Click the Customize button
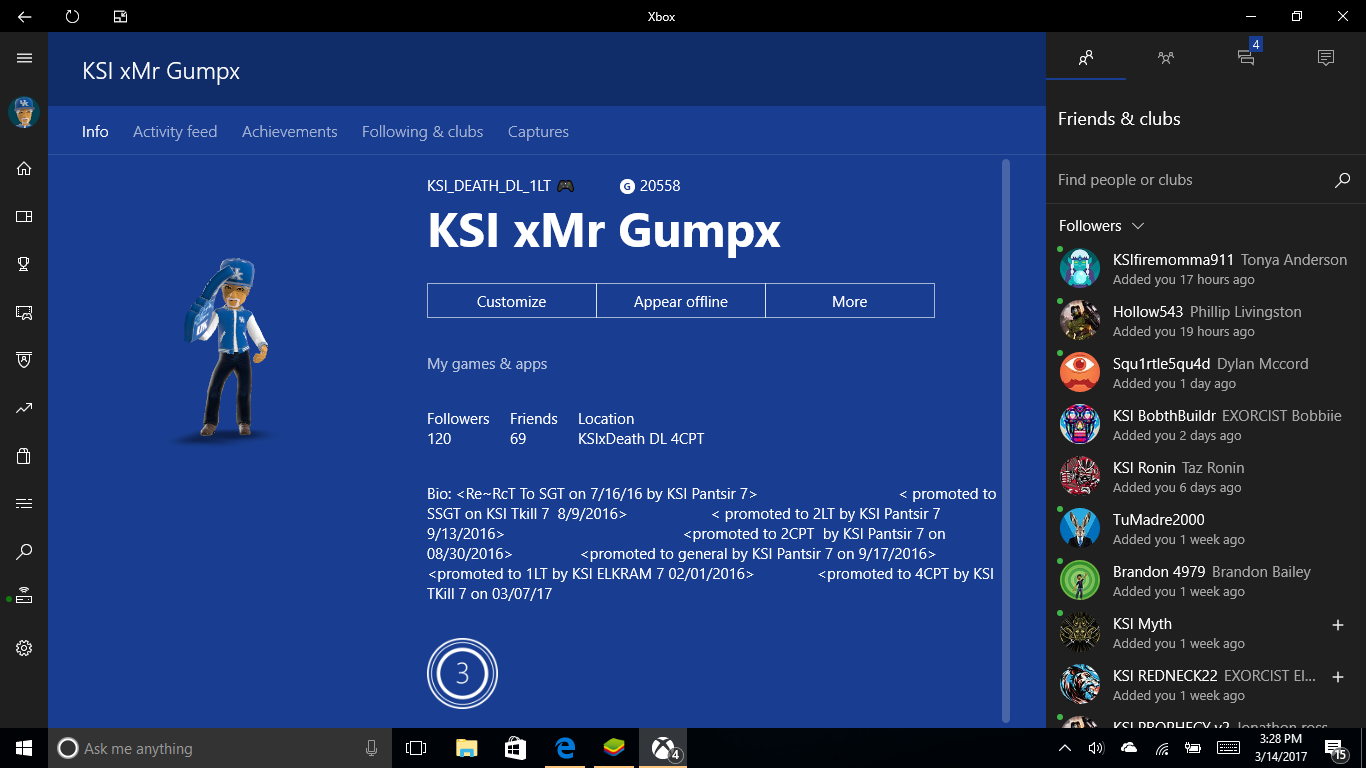 tap(511, 301)
